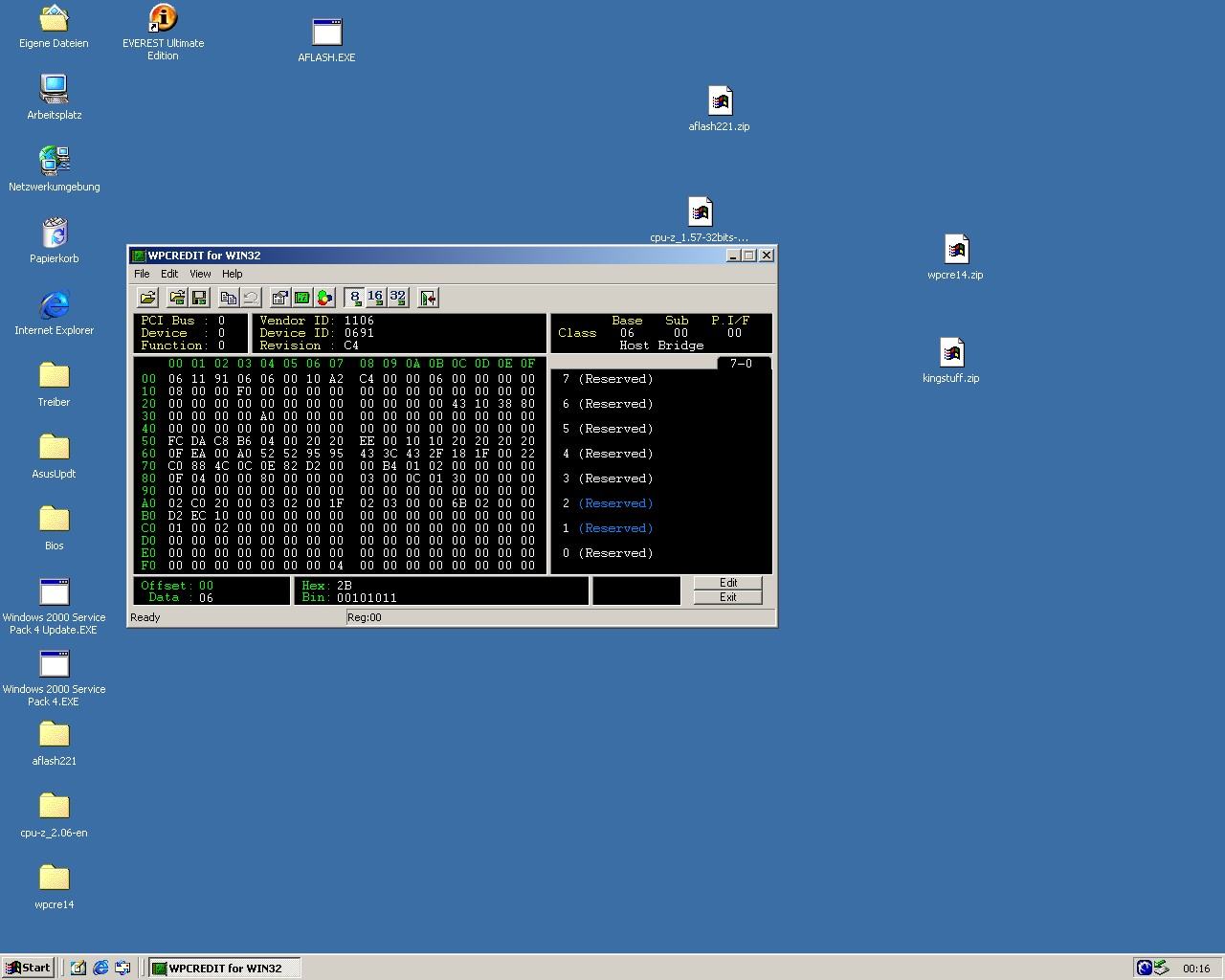Select bit 6 (Reserved) row
This screenshot has width=1225, height=980.
[608, 404]
